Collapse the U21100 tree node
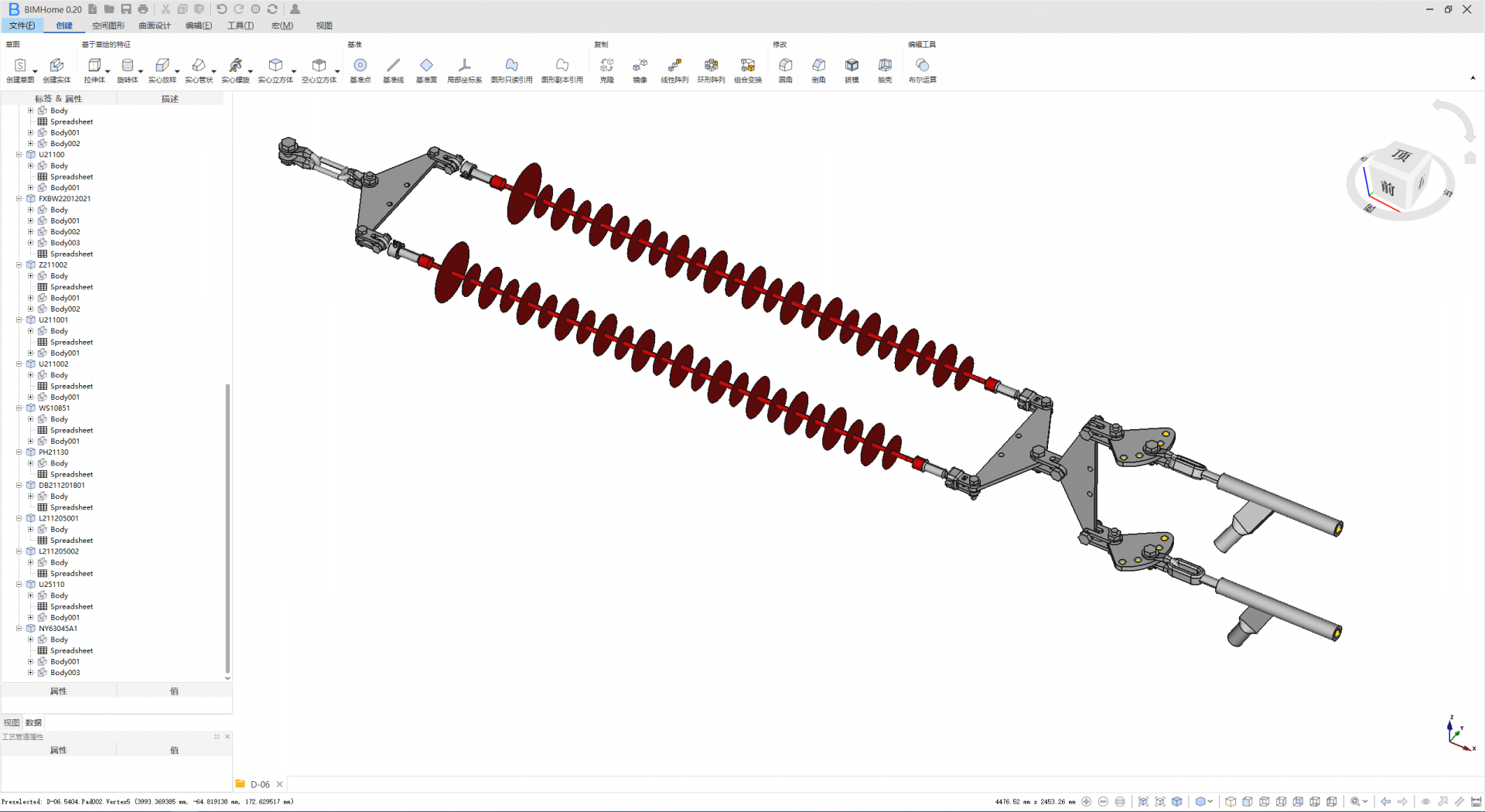 pos(19,155)
